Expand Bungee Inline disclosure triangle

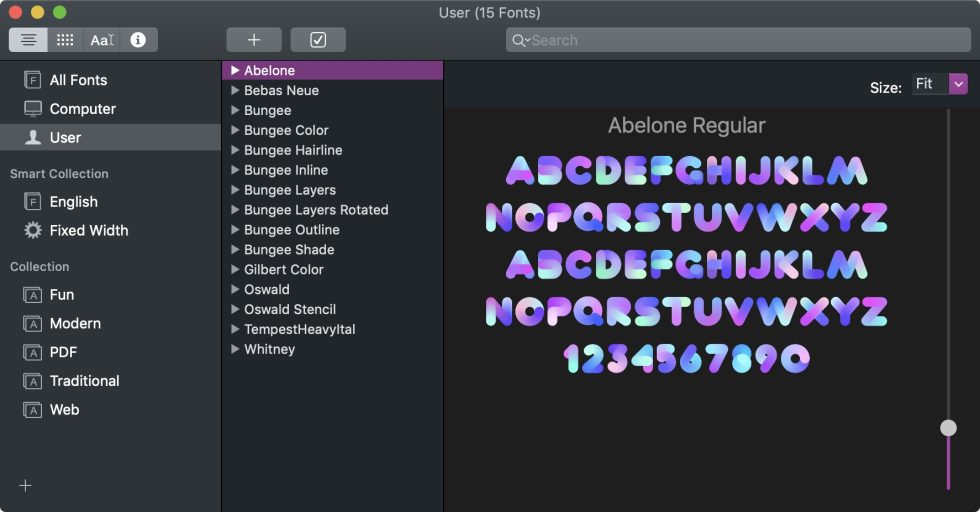coord(235,169)
